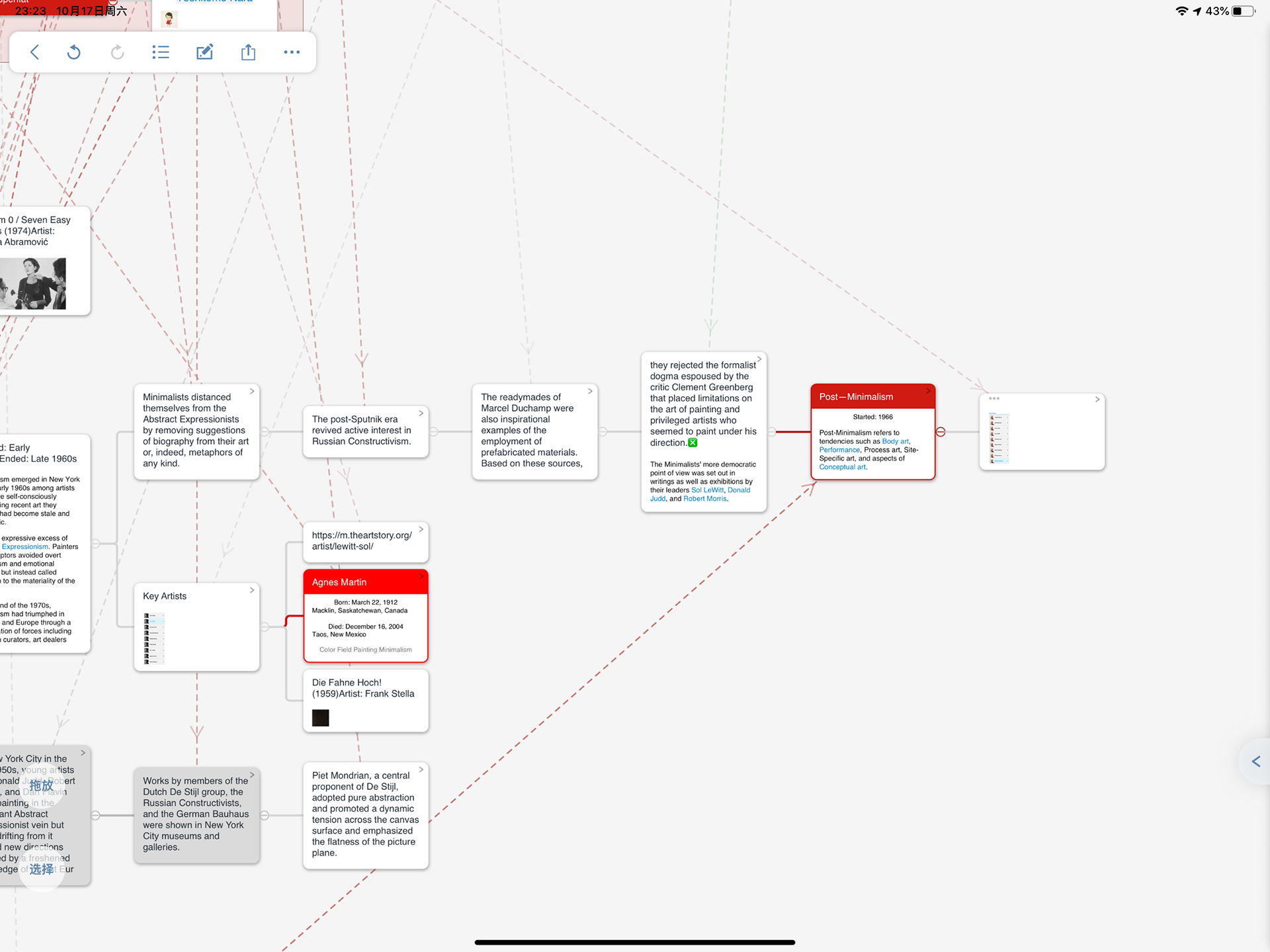The image size is (1270, 952).
Task: Open the Key Artists list thumbnail
Action: (154, 638)
